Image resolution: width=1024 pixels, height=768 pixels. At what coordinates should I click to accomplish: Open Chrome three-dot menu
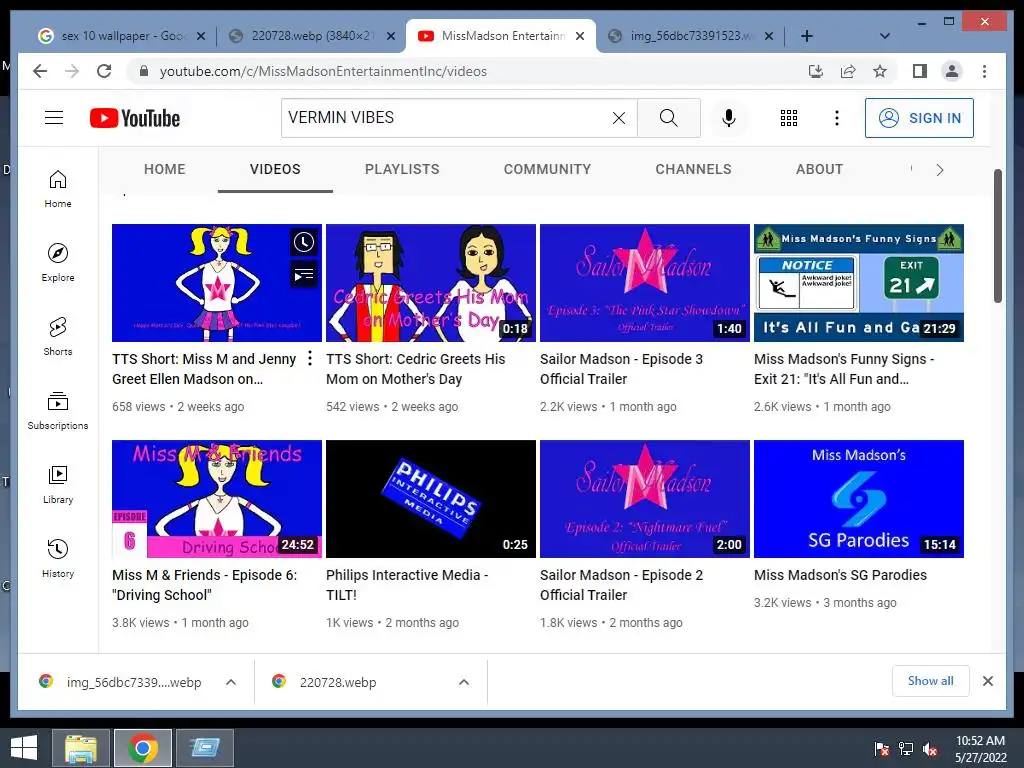coord(984,71)
